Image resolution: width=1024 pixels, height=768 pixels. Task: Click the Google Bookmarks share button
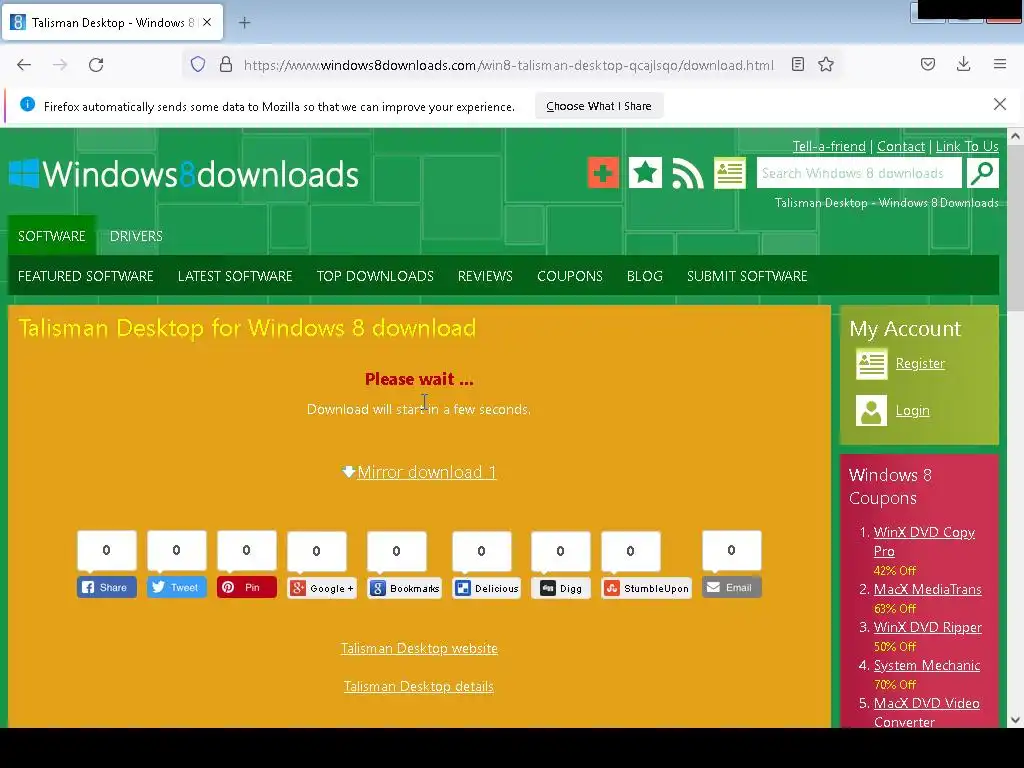pos(404,588)
